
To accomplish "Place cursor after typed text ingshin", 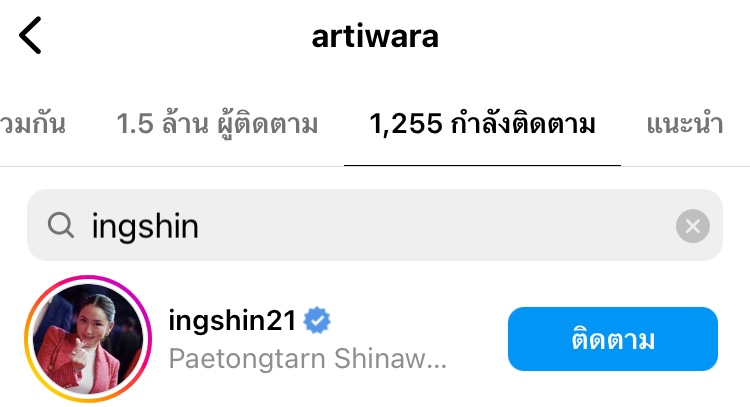I will (200, 226).
